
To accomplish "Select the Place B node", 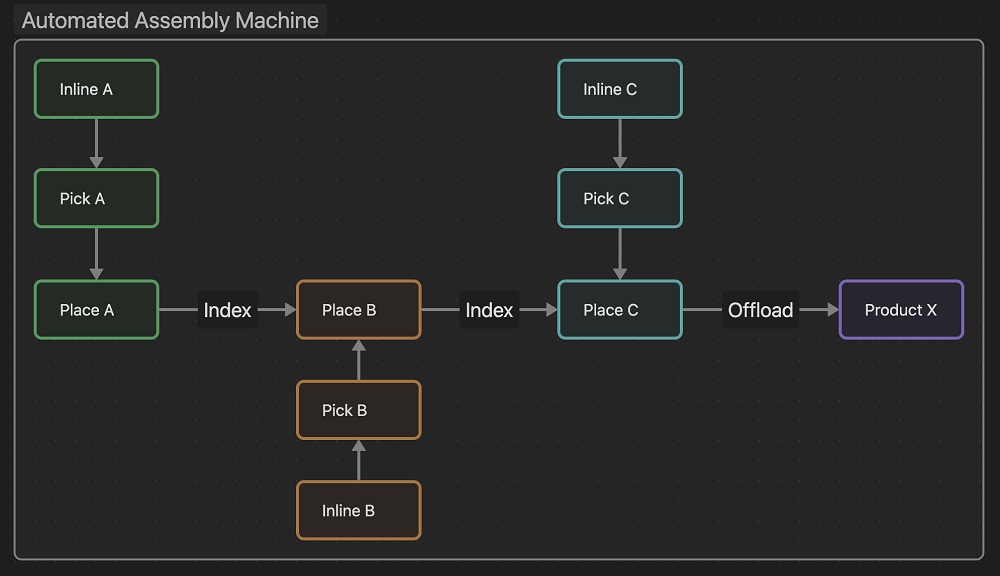I will coord(358,310).
